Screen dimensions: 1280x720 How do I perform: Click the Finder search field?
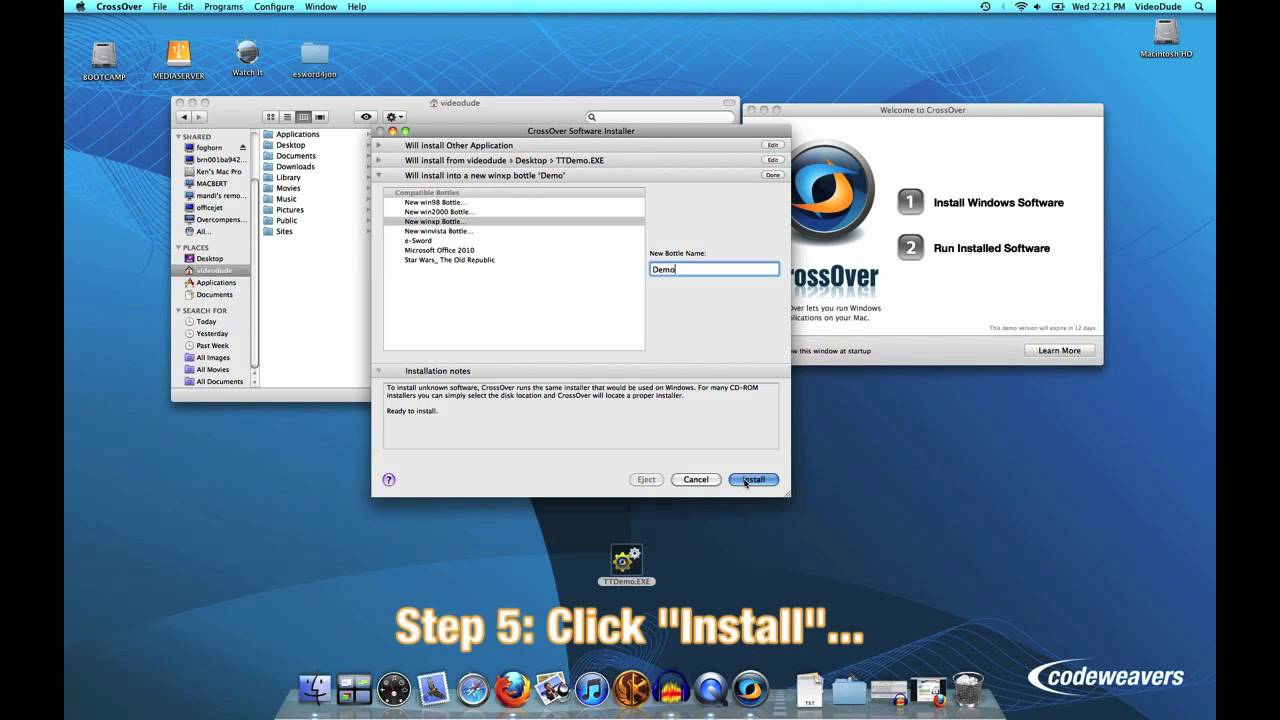point(661,117)
